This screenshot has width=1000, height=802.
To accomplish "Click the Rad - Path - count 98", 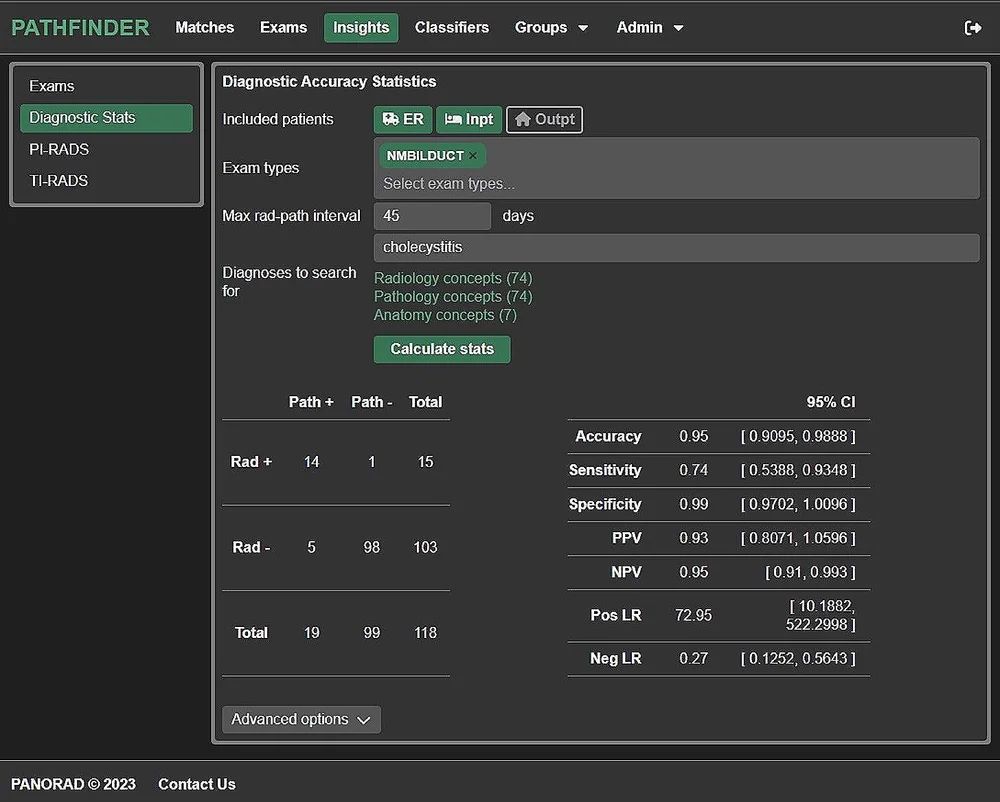I will (371, 547).
